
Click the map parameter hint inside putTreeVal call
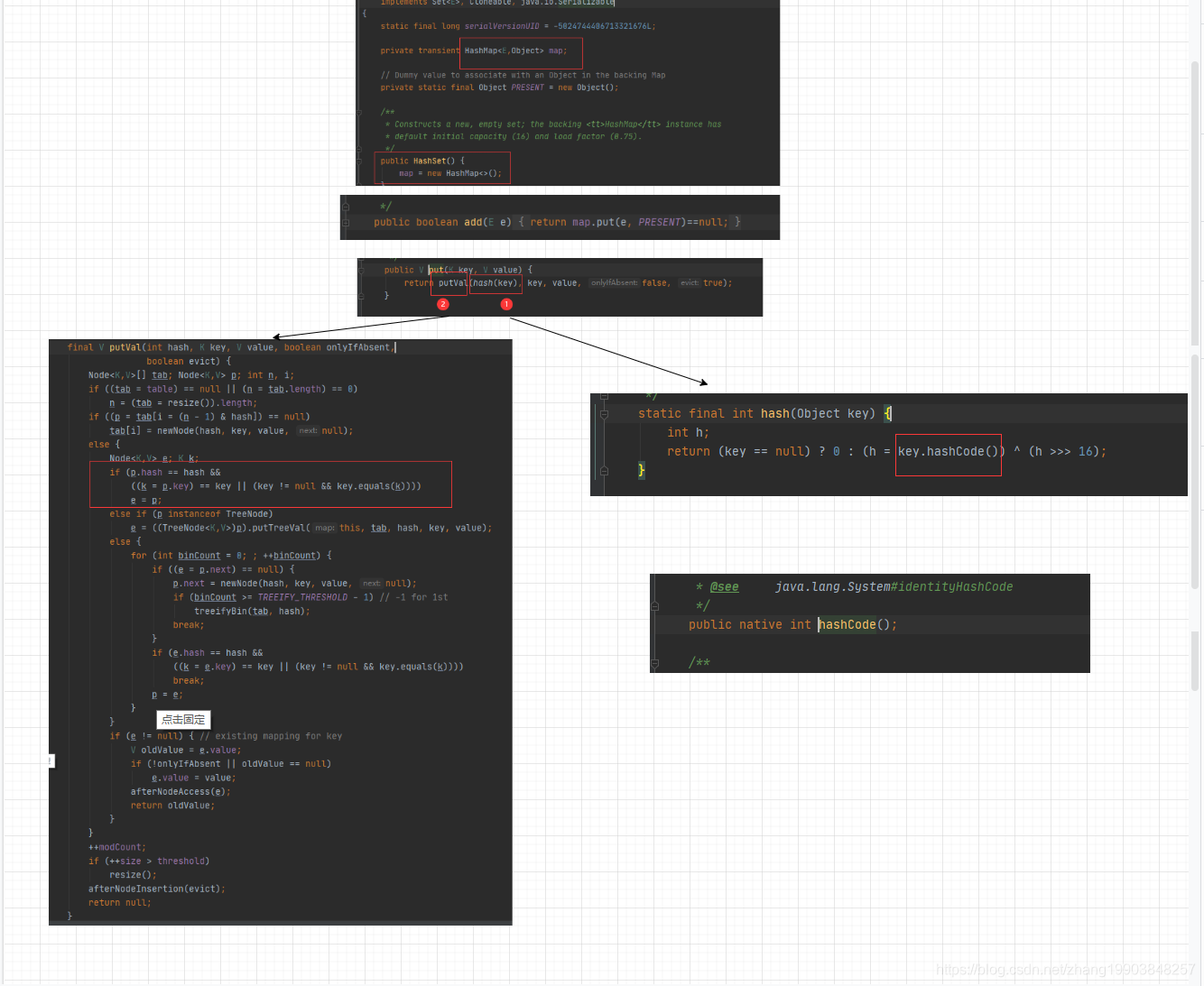click(x=325, y=528)
